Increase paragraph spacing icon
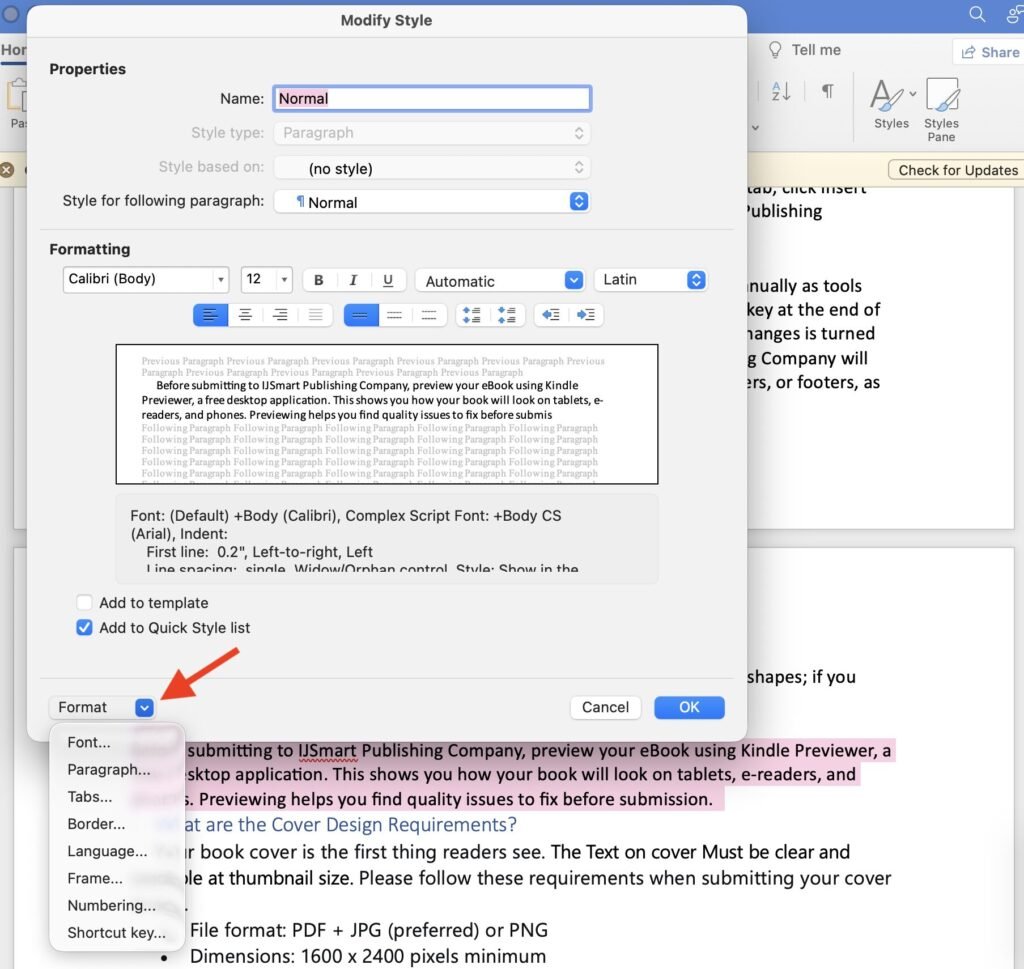 472,315
